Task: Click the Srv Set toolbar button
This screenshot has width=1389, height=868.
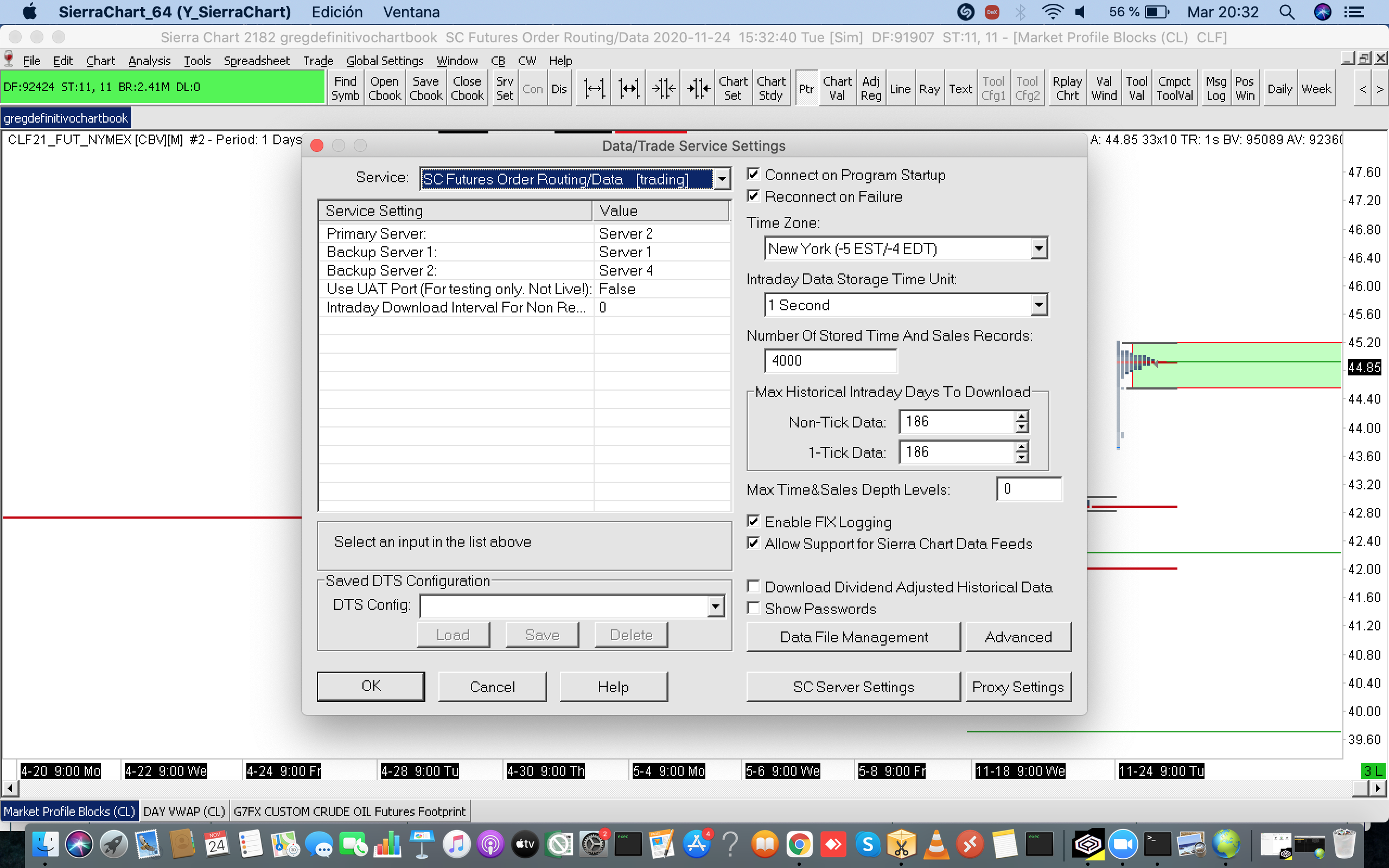Action: point(505,88)
